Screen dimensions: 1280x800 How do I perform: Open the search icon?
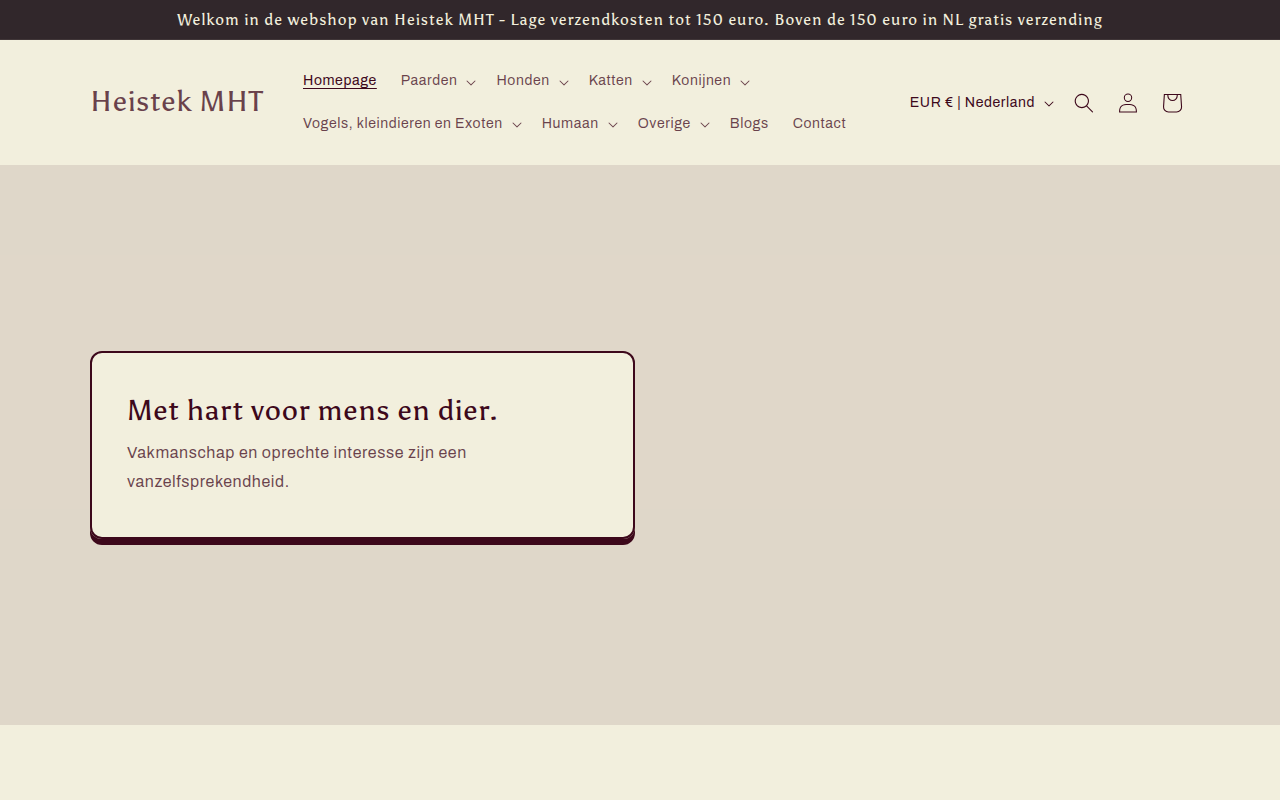pos(1084,103)
